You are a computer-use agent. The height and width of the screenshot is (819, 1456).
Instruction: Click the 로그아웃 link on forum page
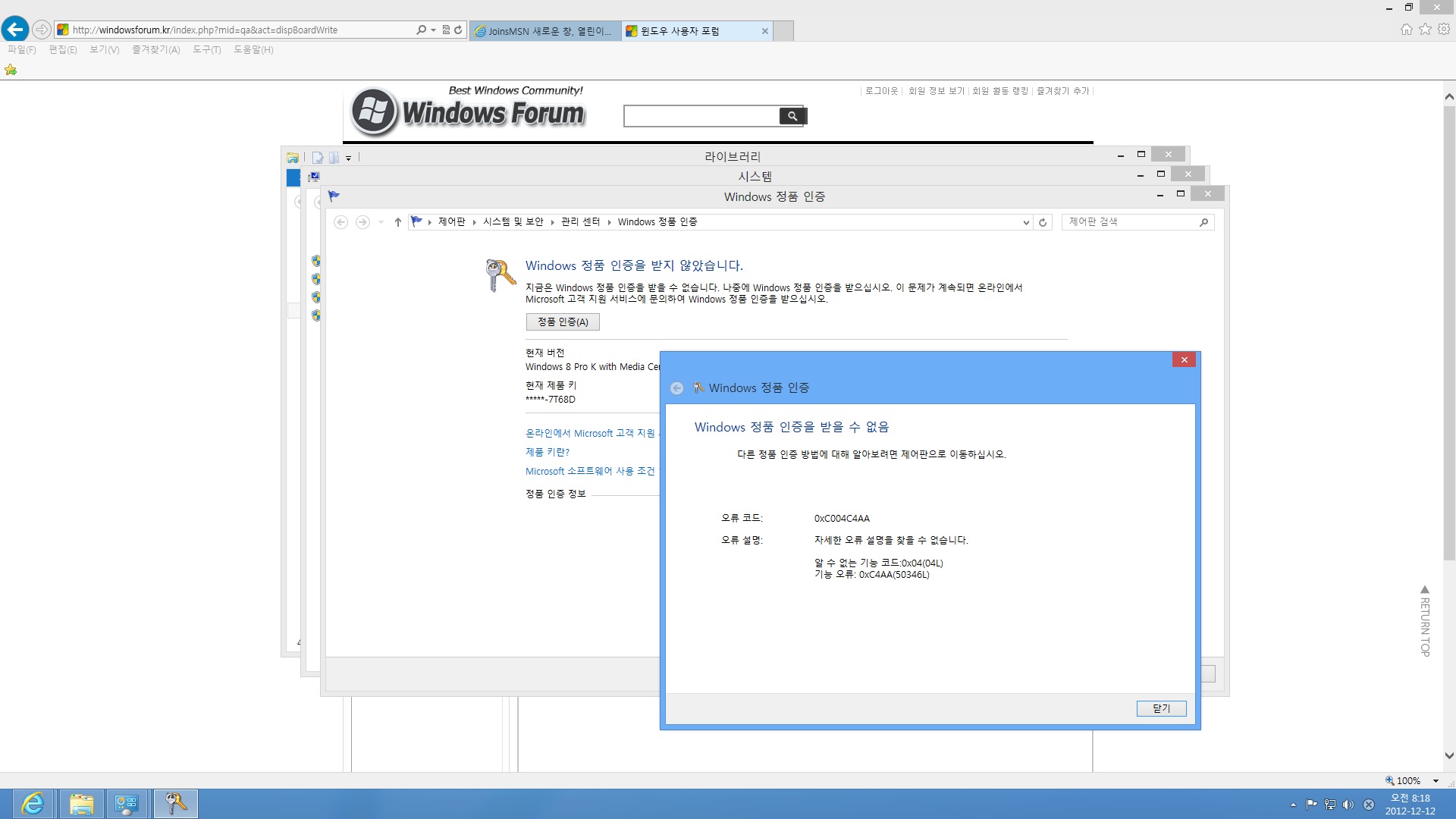[881, 91]
